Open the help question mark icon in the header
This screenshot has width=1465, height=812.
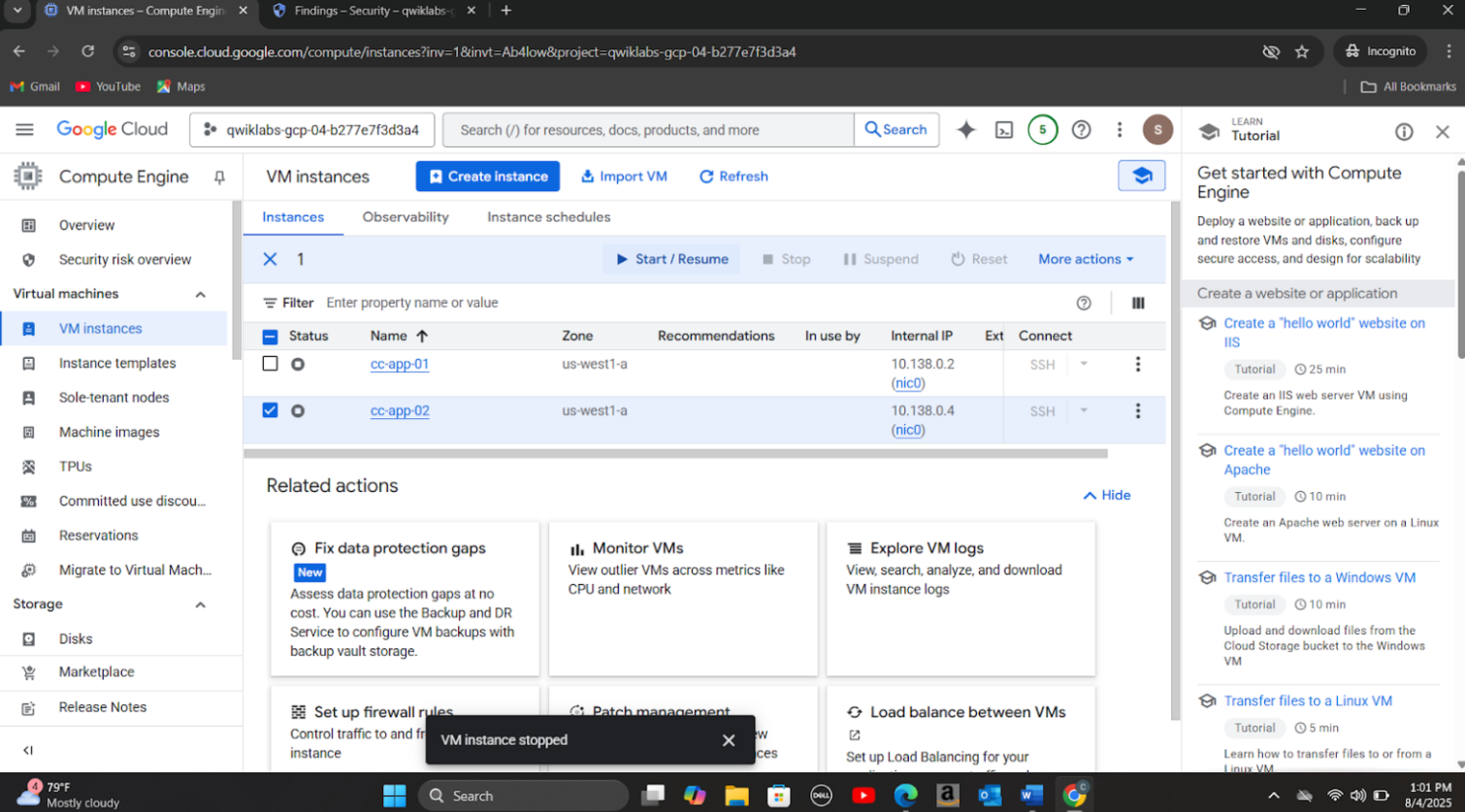[x=1081, y=130]
